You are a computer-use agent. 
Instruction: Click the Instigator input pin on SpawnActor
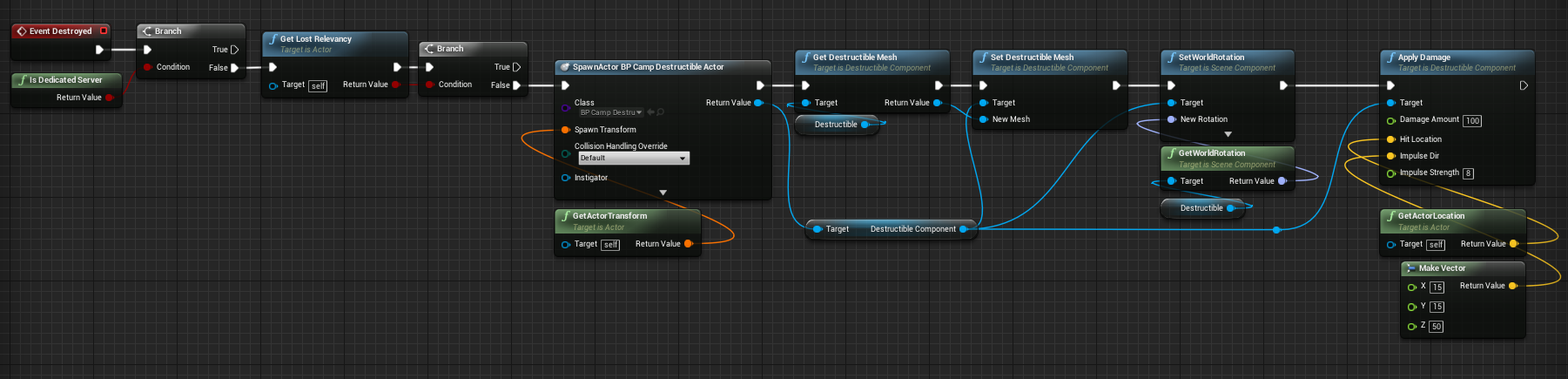click(566, 178)
